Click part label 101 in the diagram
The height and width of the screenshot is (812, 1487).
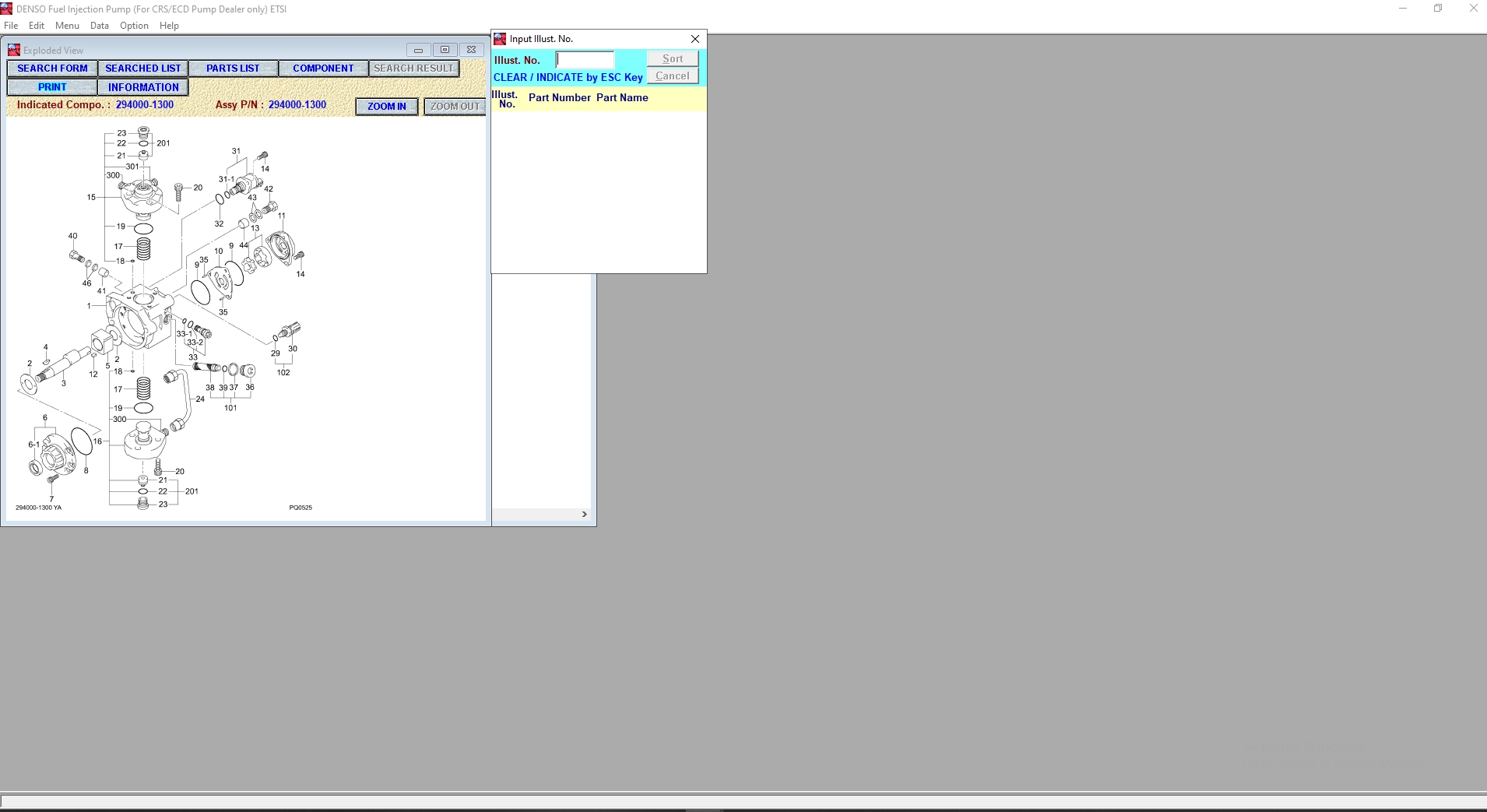tap(230, 408)
